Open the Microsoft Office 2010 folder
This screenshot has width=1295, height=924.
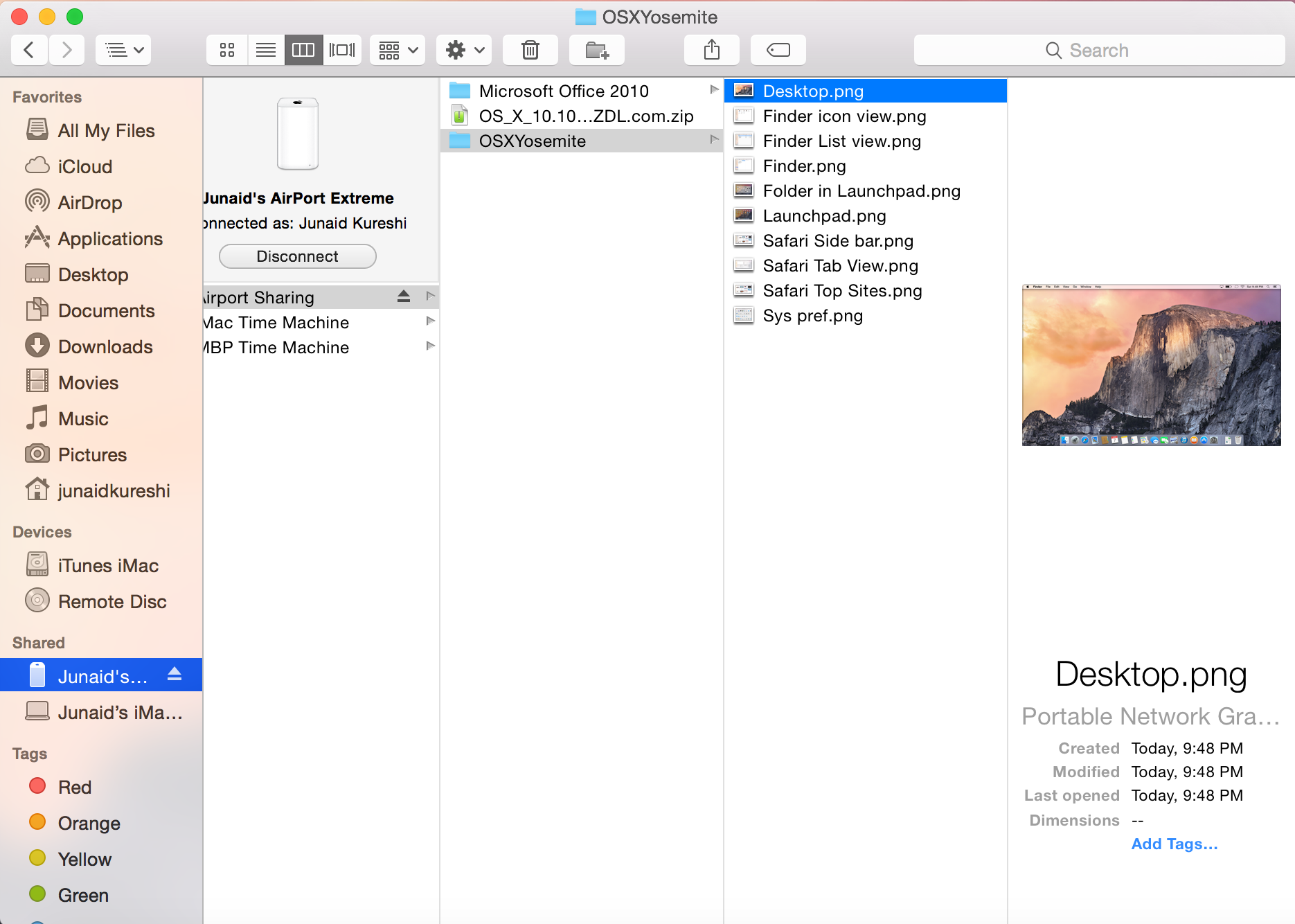click(582, 91)
